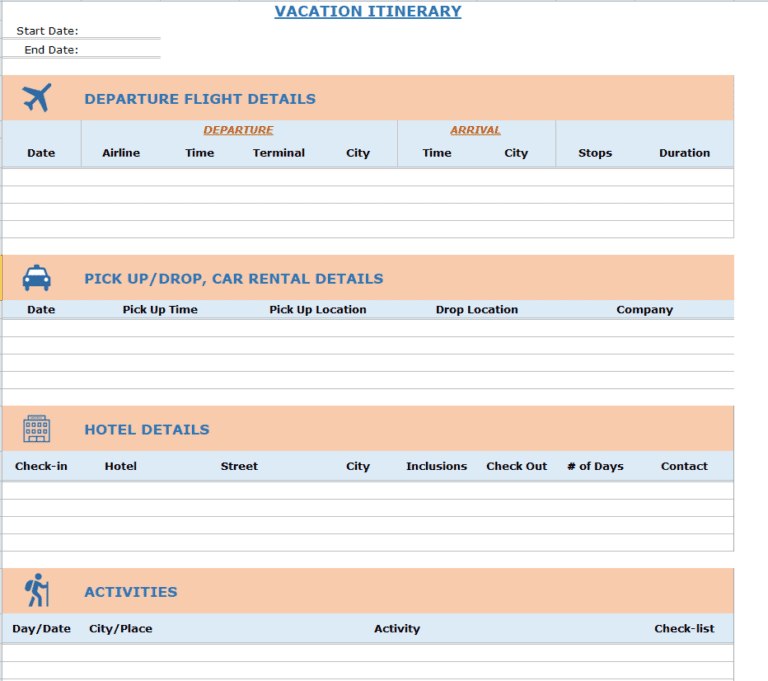The width and height of the screenshot is (768, 681).
Task: Select Time header under Arrival
Action: [x=437, y=153]
